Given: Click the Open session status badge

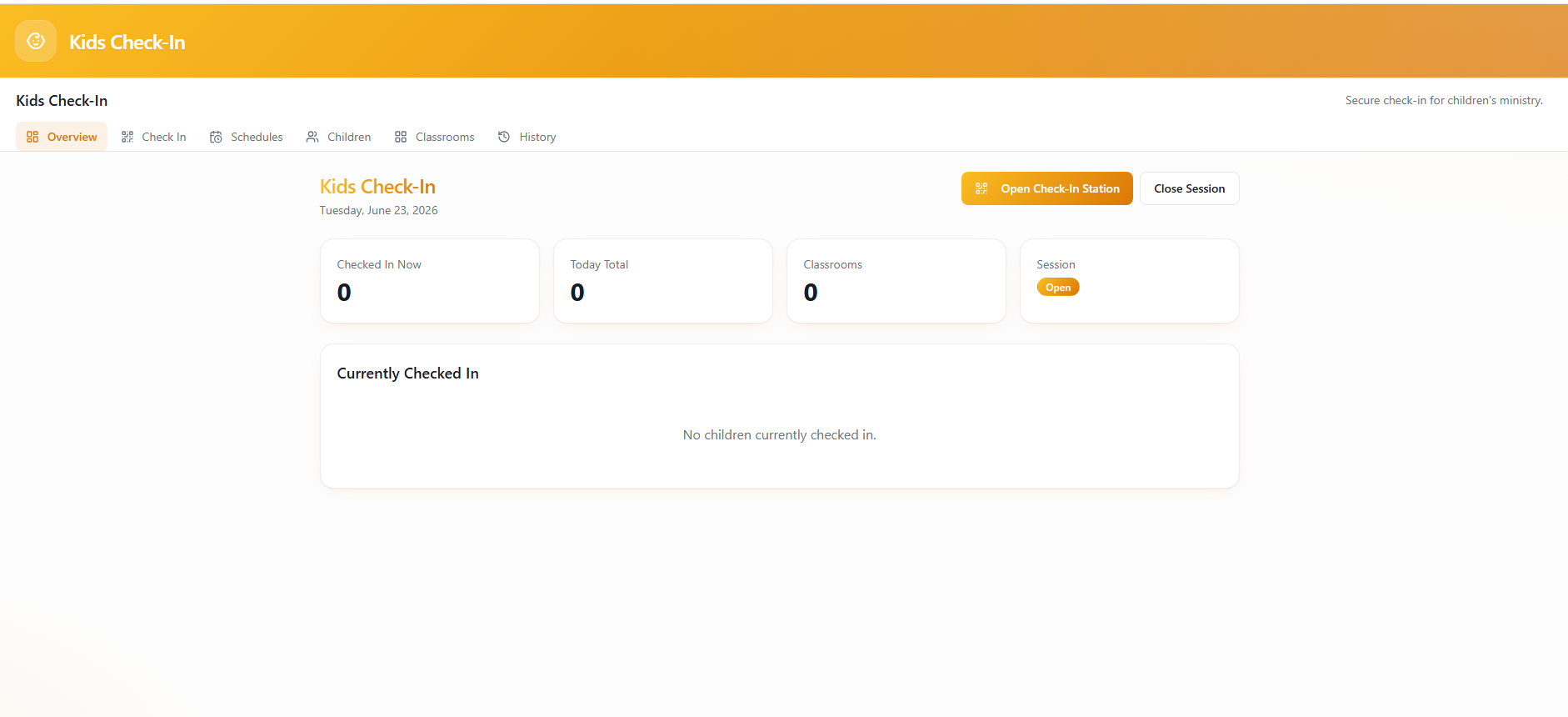Looking at the screenshot, I should (1058, 288).
